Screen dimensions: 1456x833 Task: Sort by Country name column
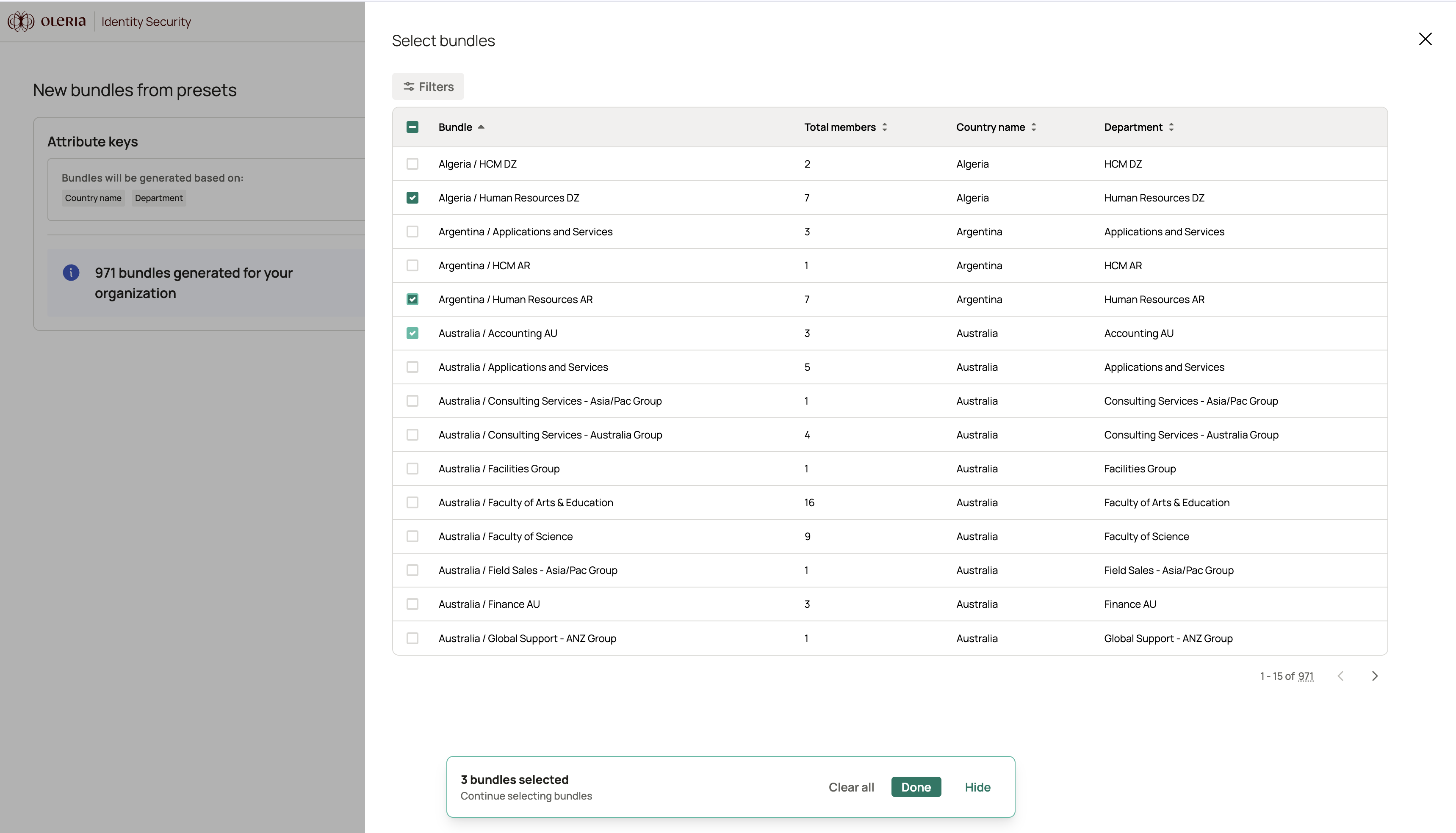click(996, 127)
